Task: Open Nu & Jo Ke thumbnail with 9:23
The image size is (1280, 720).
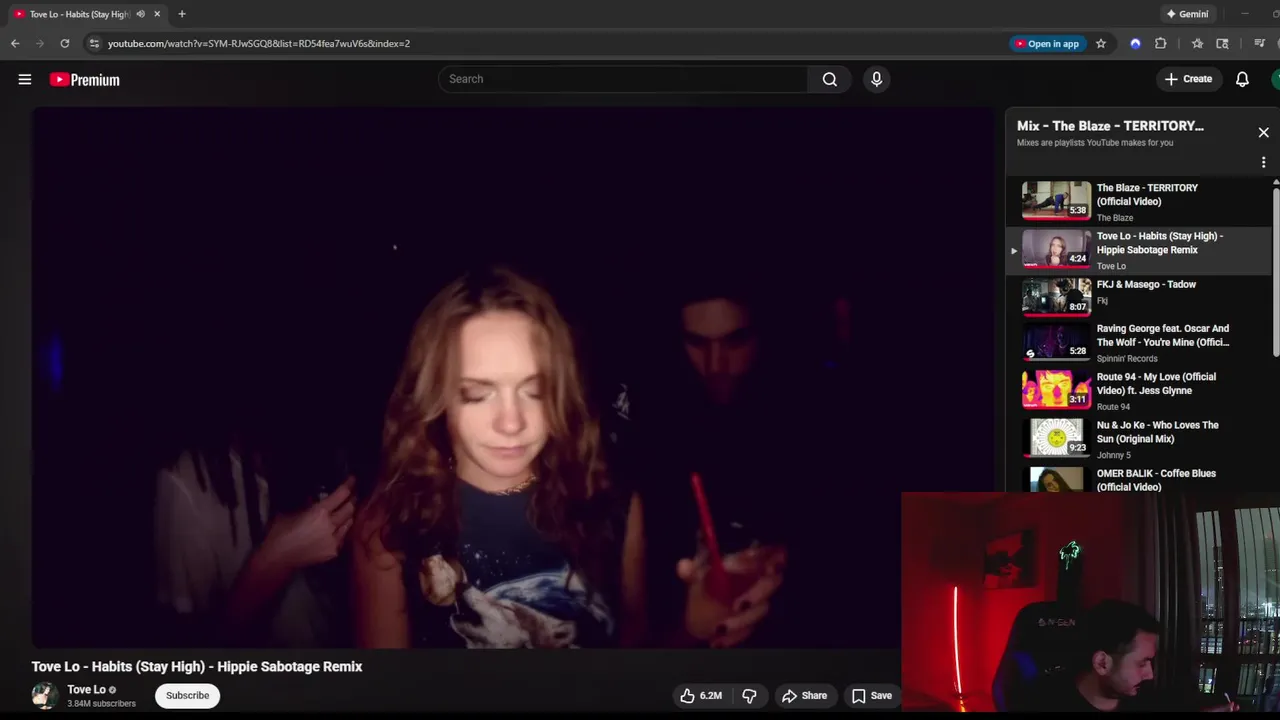Action: coord(1056,437)
